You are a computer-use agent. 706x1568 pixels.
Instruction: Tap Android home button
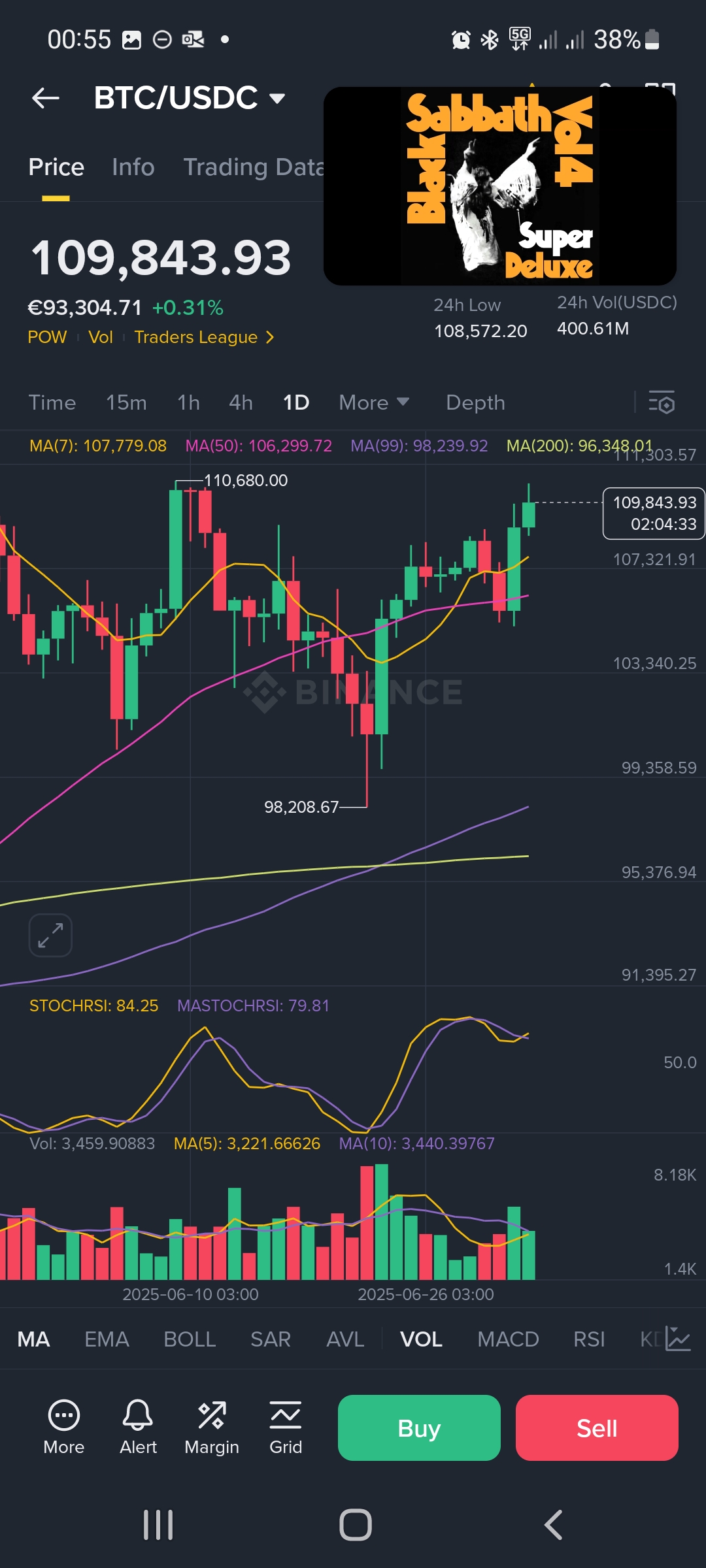(356, 1526)
